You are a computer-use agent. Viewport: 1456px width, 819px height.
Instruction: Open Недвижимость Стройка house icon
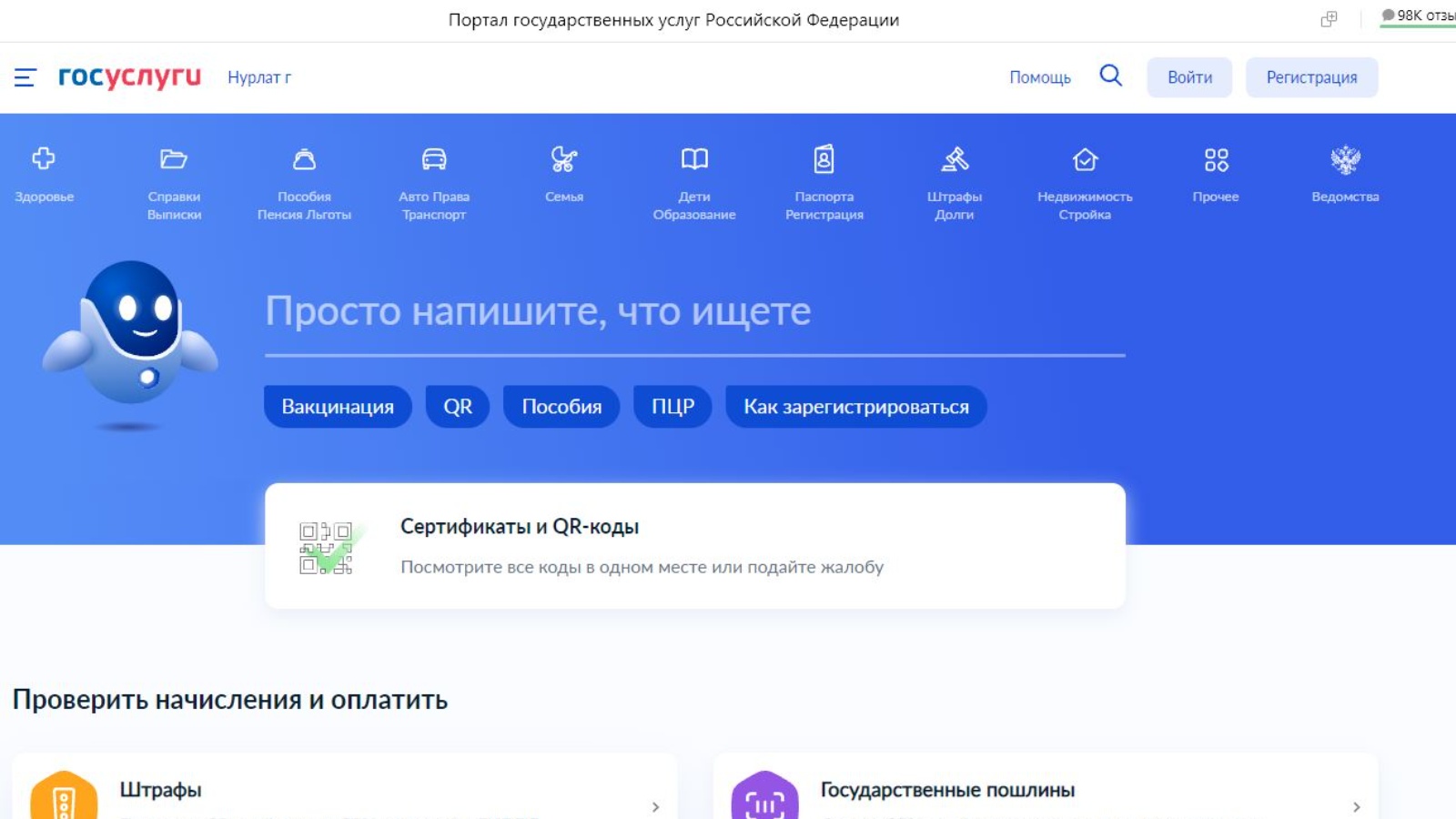tap(1085, 159)
